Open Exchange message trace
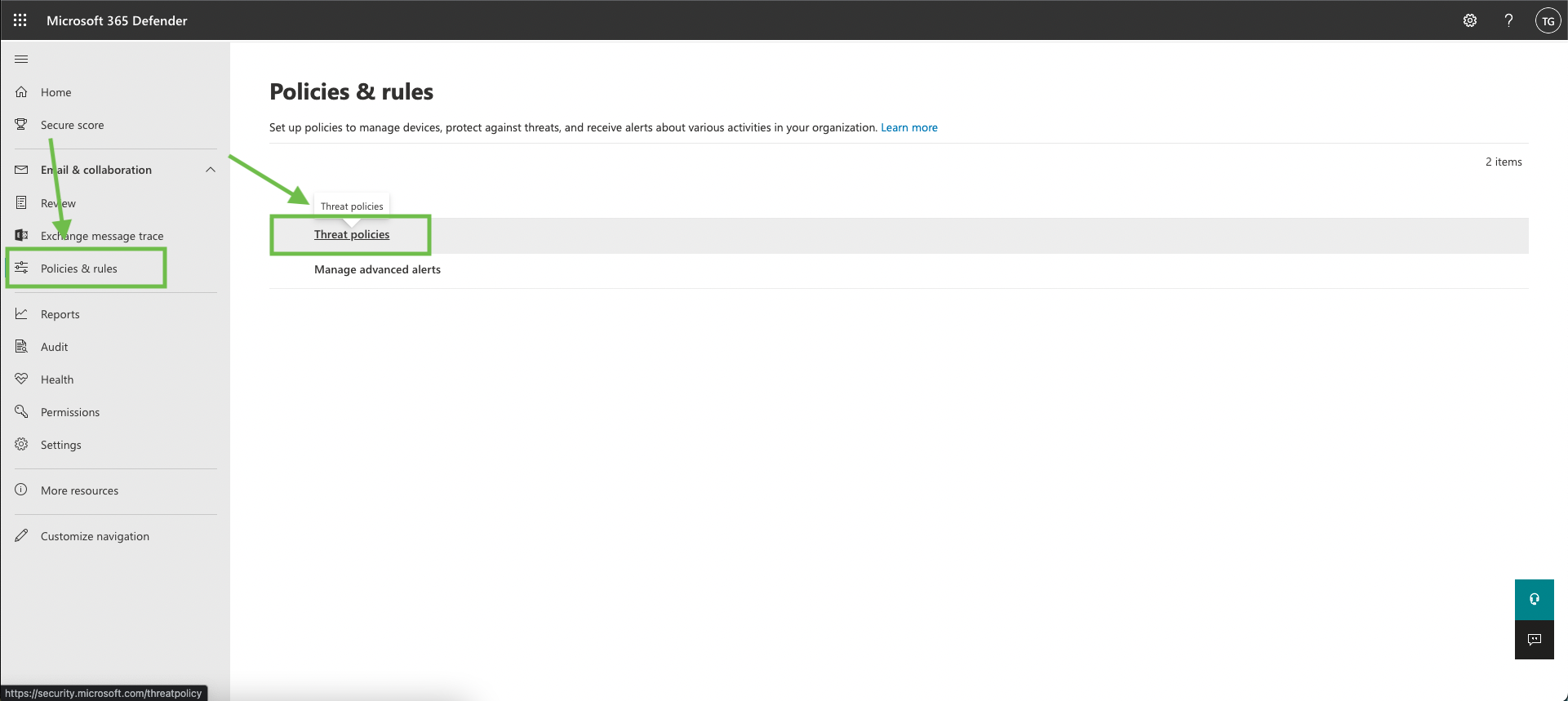This screenshot has height=701, width=1568. 102,236
